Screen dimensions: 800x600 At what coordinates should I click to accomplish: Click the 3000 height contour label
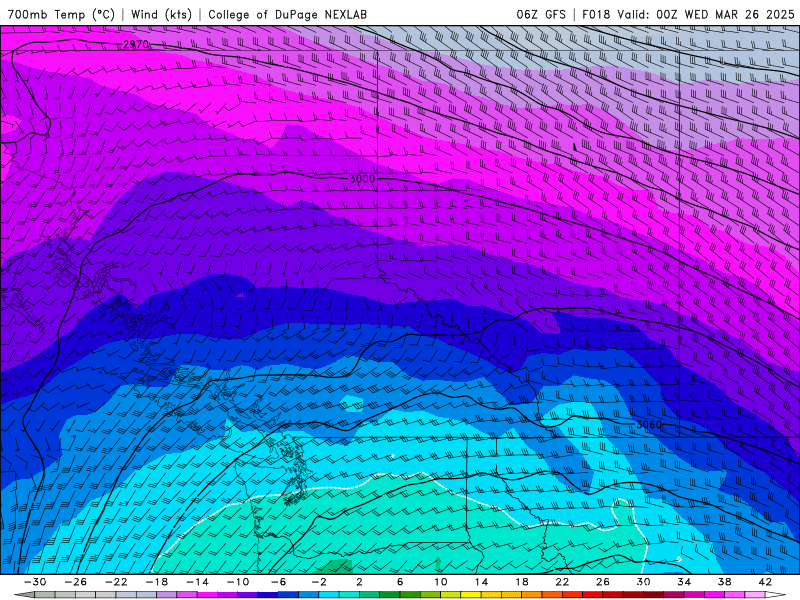click(362, 179)
